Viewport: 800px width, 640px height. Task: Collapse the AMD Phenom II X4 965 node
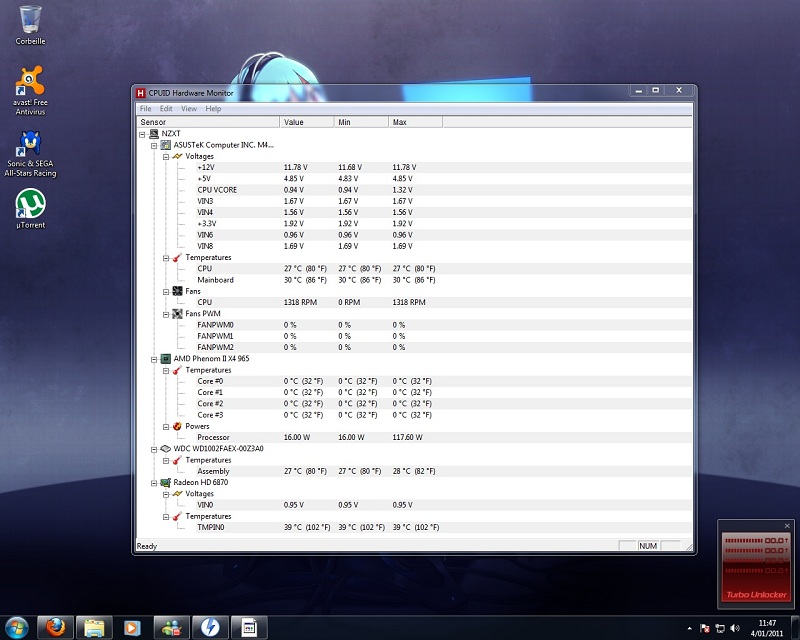(x=154, y=358)
